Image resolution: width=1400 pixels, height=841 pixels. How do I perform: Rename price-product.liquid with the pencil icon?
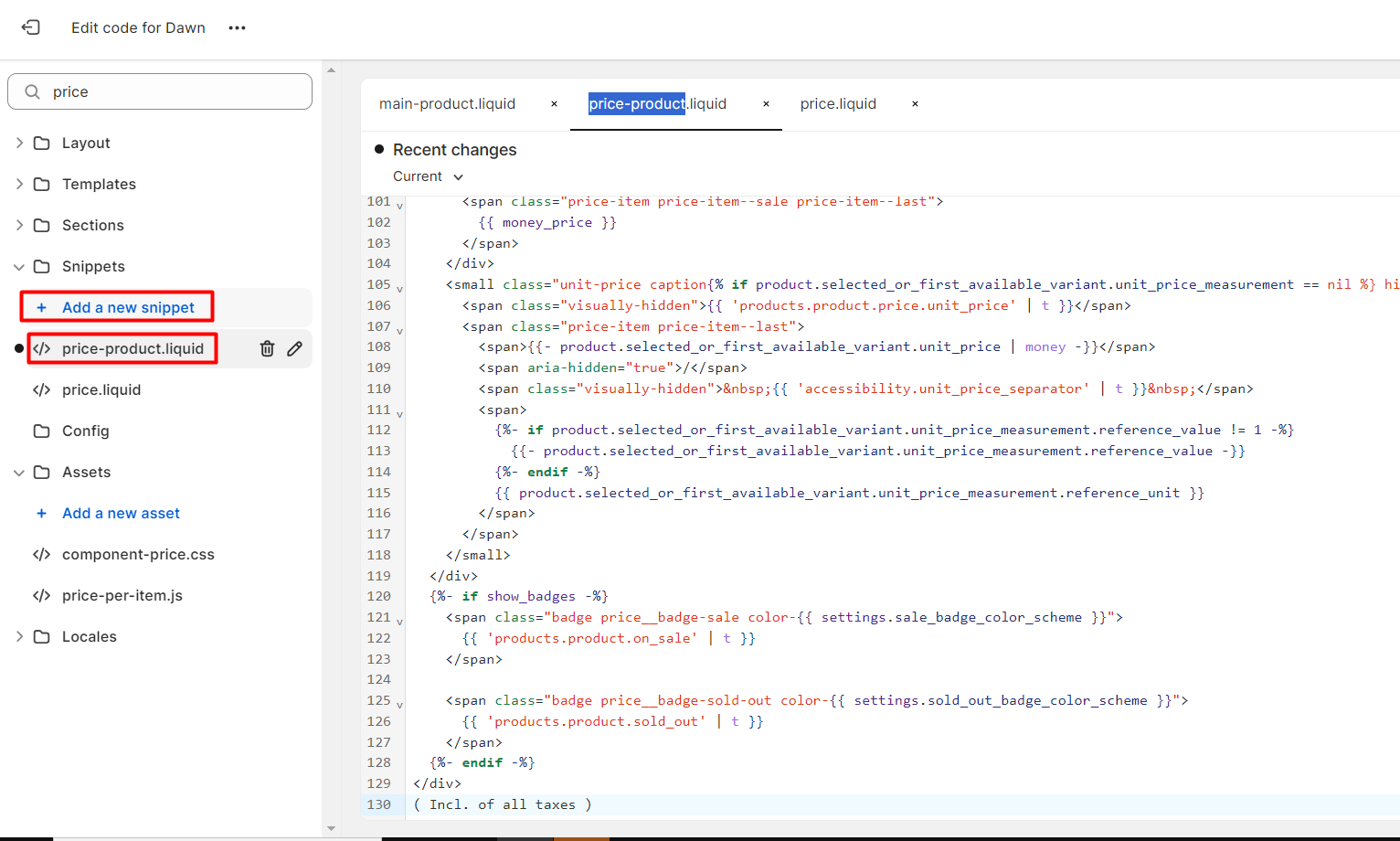tap(294, 348)
